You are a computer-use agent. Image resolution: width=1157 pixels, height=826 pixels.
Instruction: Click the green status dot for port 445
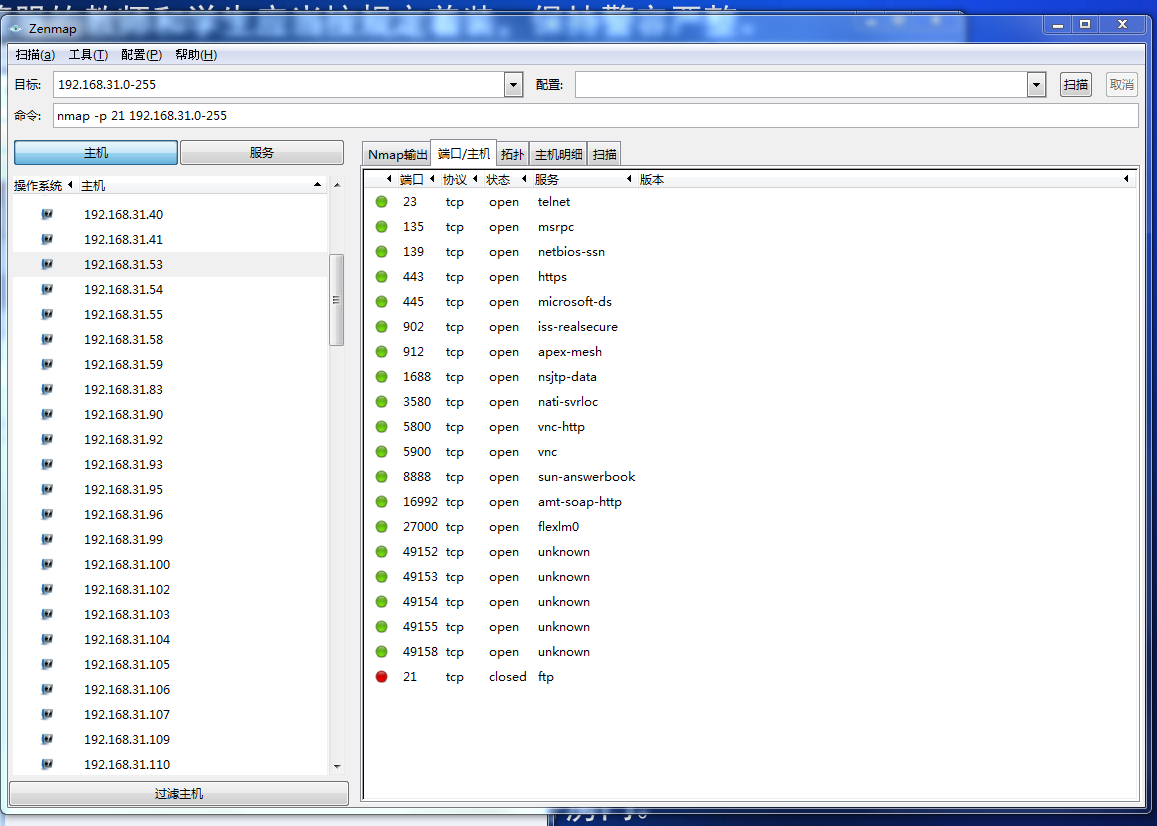click(381, 301)
